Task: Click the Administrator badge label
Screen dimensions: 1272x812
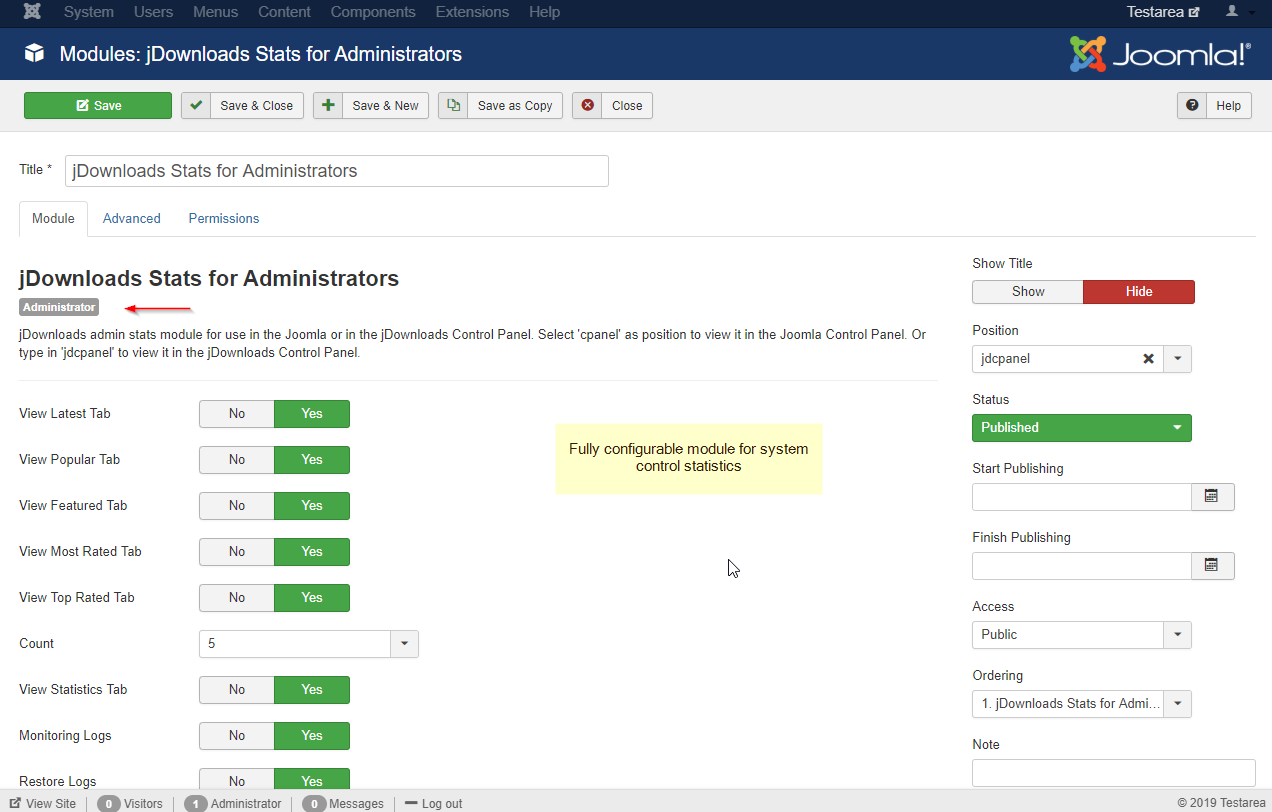Action: click(x=59, y=307)
